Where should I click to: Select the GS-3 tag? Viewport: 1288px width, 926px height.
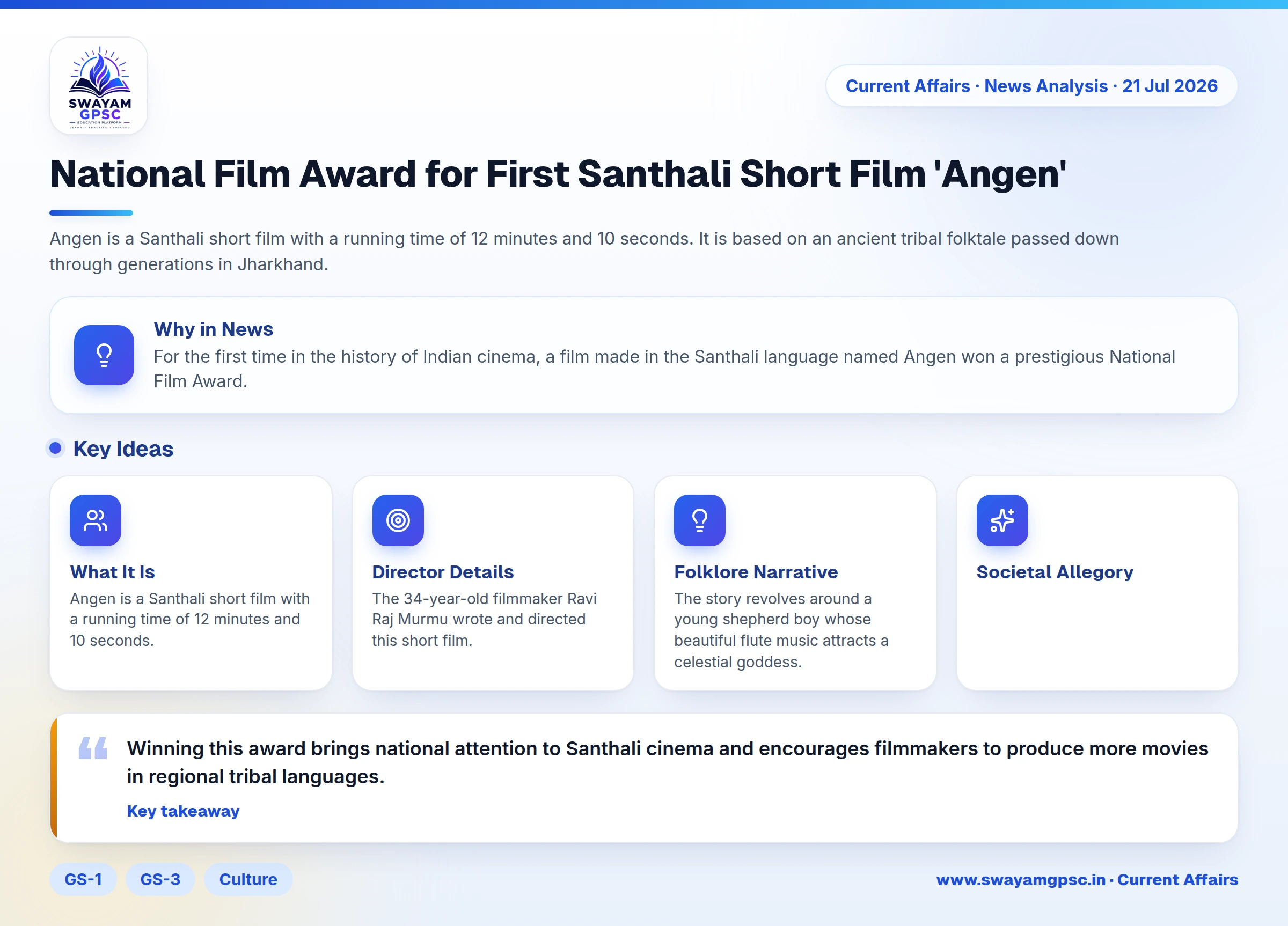160,879
